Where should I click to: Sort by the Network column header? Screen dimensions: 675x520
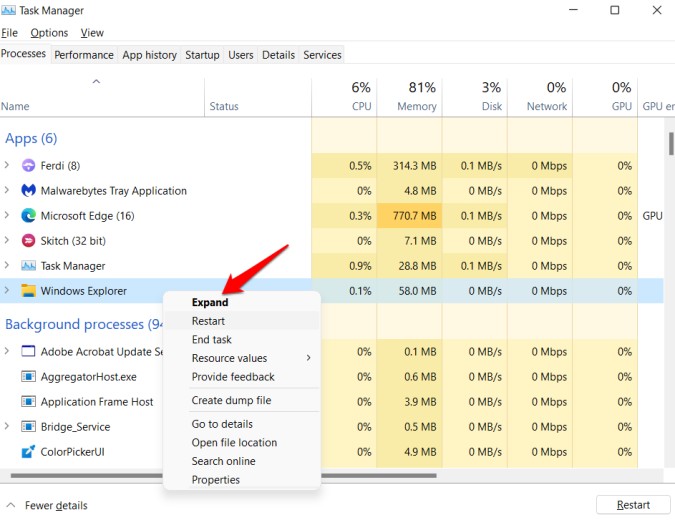tap(540, 97)
